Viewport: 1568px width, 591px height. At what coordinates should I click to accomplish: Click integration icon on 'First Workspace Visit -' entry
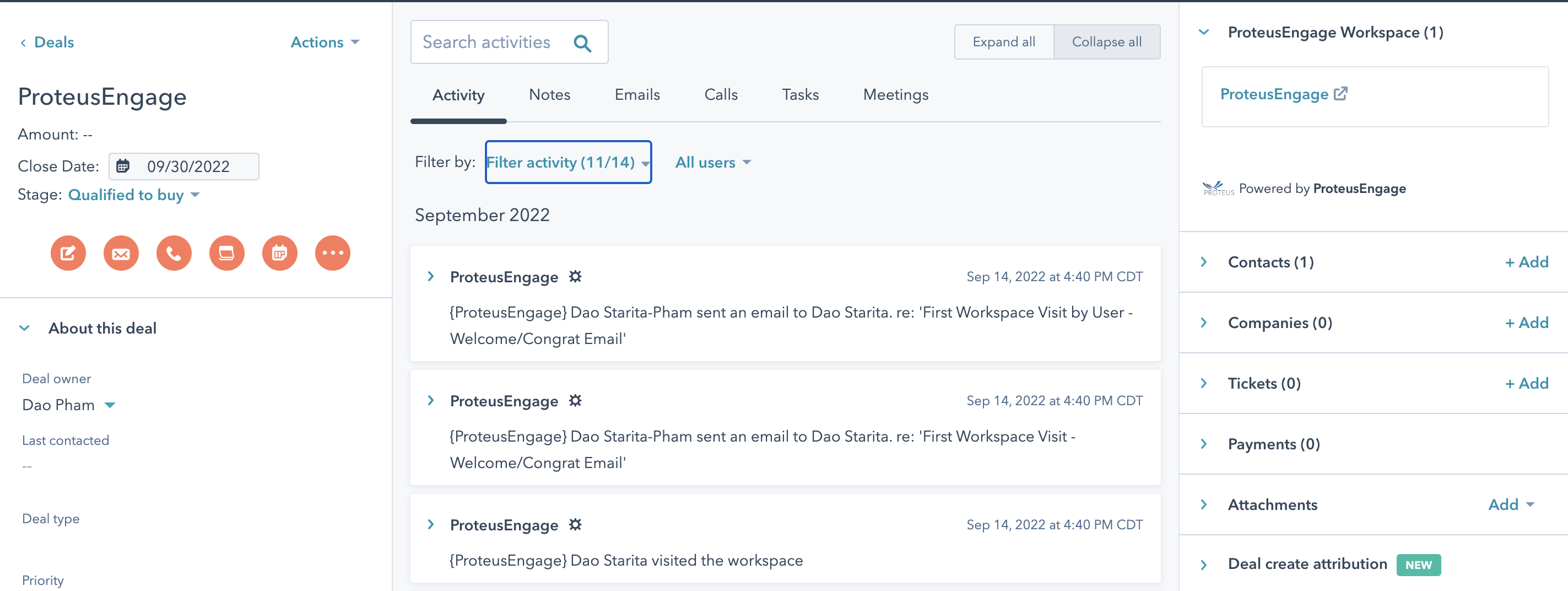(575, 401)
